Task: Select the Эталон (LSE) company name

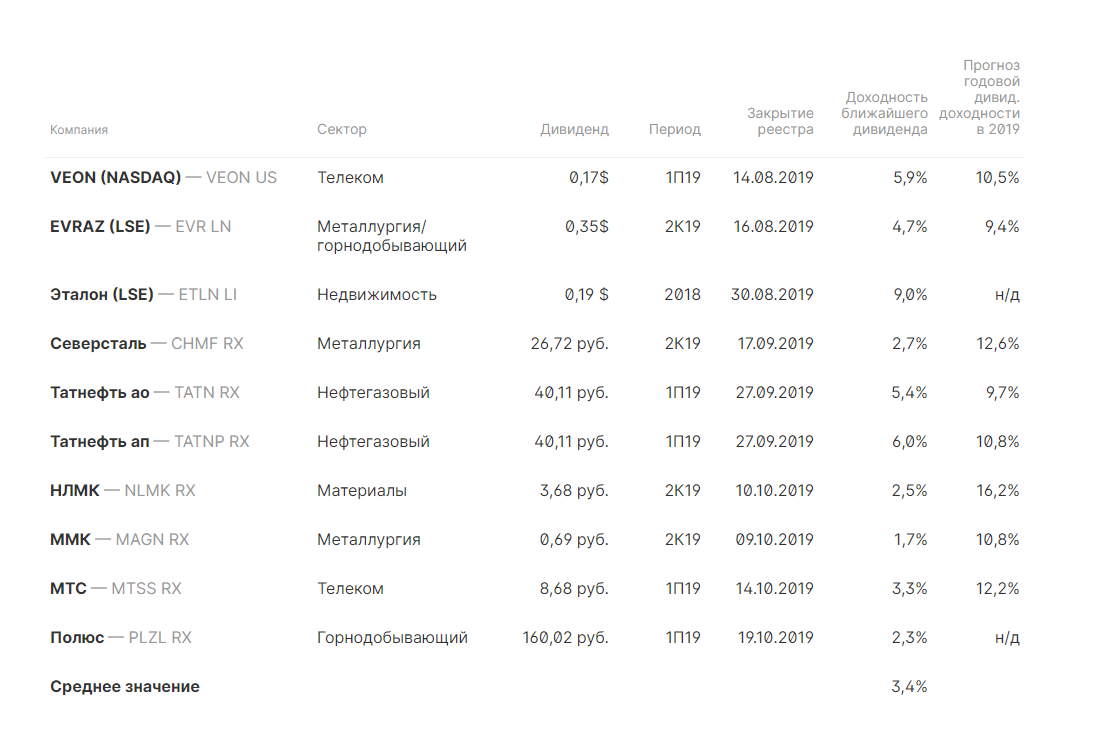Action: [102, 294]
